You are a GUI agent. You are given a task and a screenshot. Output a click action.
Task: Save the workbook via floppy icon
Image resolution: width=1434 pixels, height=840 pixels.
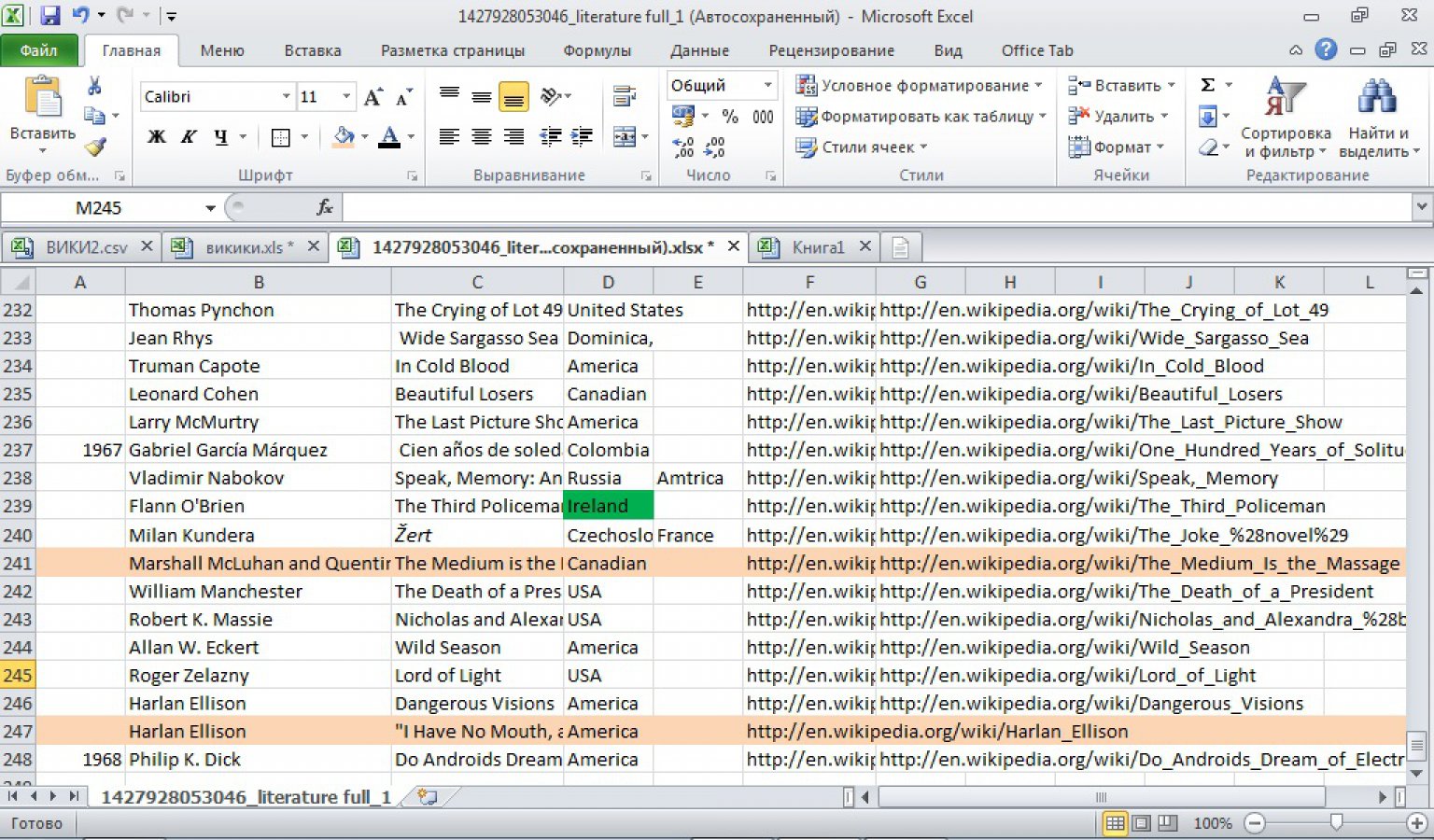pos(49,16)
